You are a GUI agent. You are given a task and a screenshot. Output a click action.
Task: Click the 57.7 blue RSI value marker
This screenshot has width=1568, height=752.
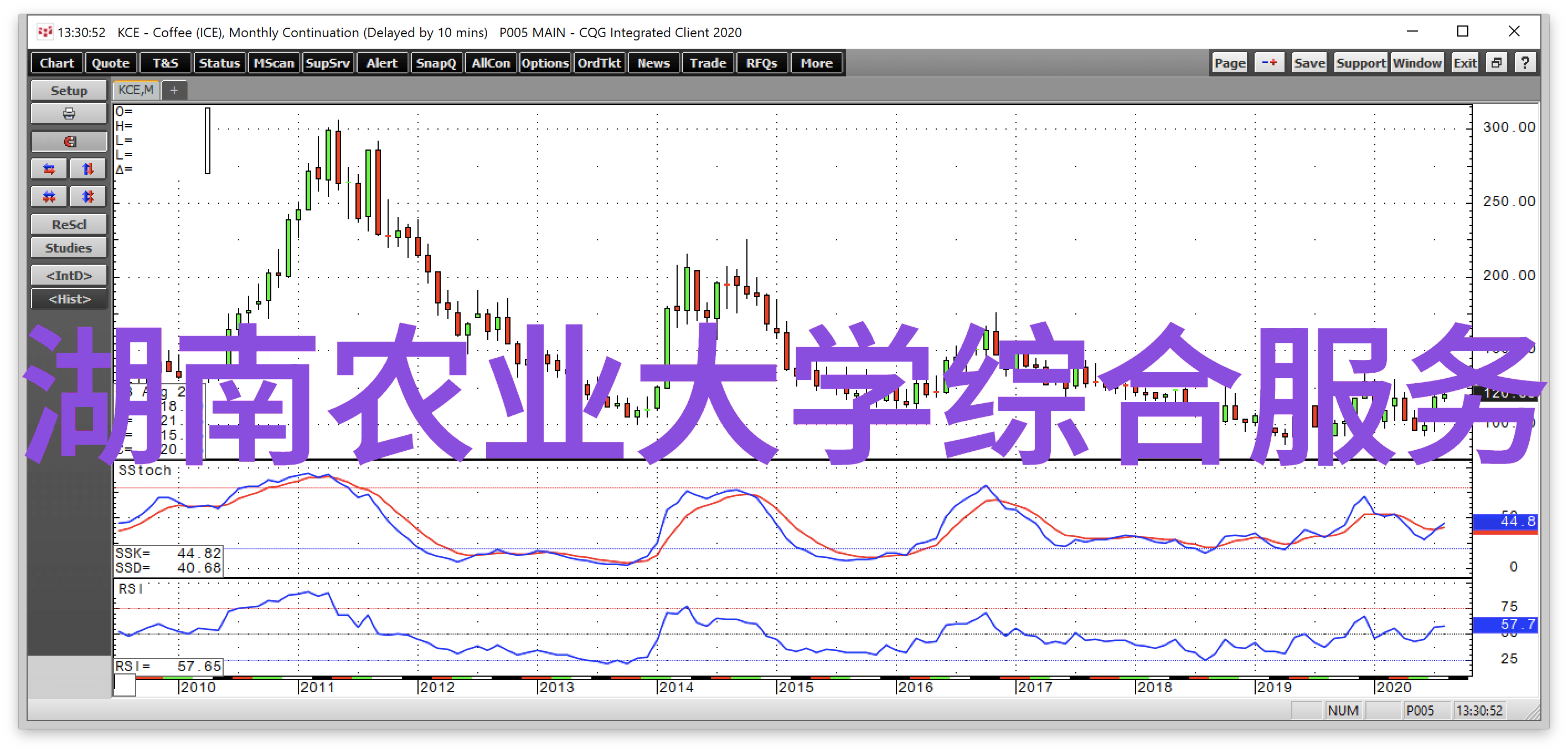point(1505,624)
